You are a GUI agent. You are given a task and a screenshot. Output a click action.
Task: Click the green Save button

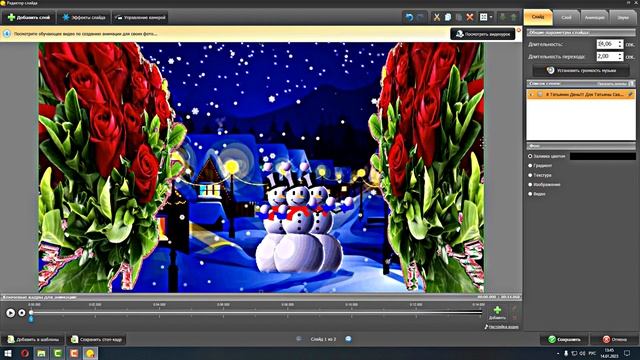[564, 340]
